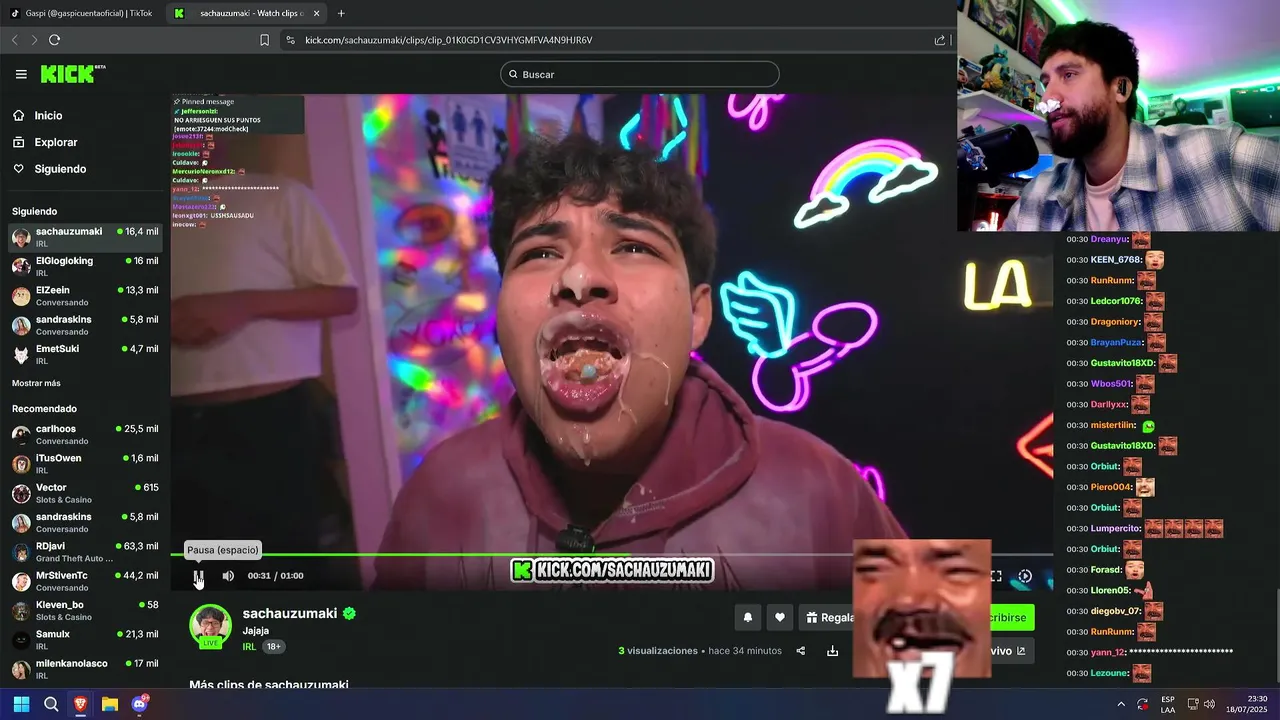The width and height of the screenshot is (1280, 720).
Task: Click the notification bell for sachauzumaki
Action: click(x=747, y=618)
